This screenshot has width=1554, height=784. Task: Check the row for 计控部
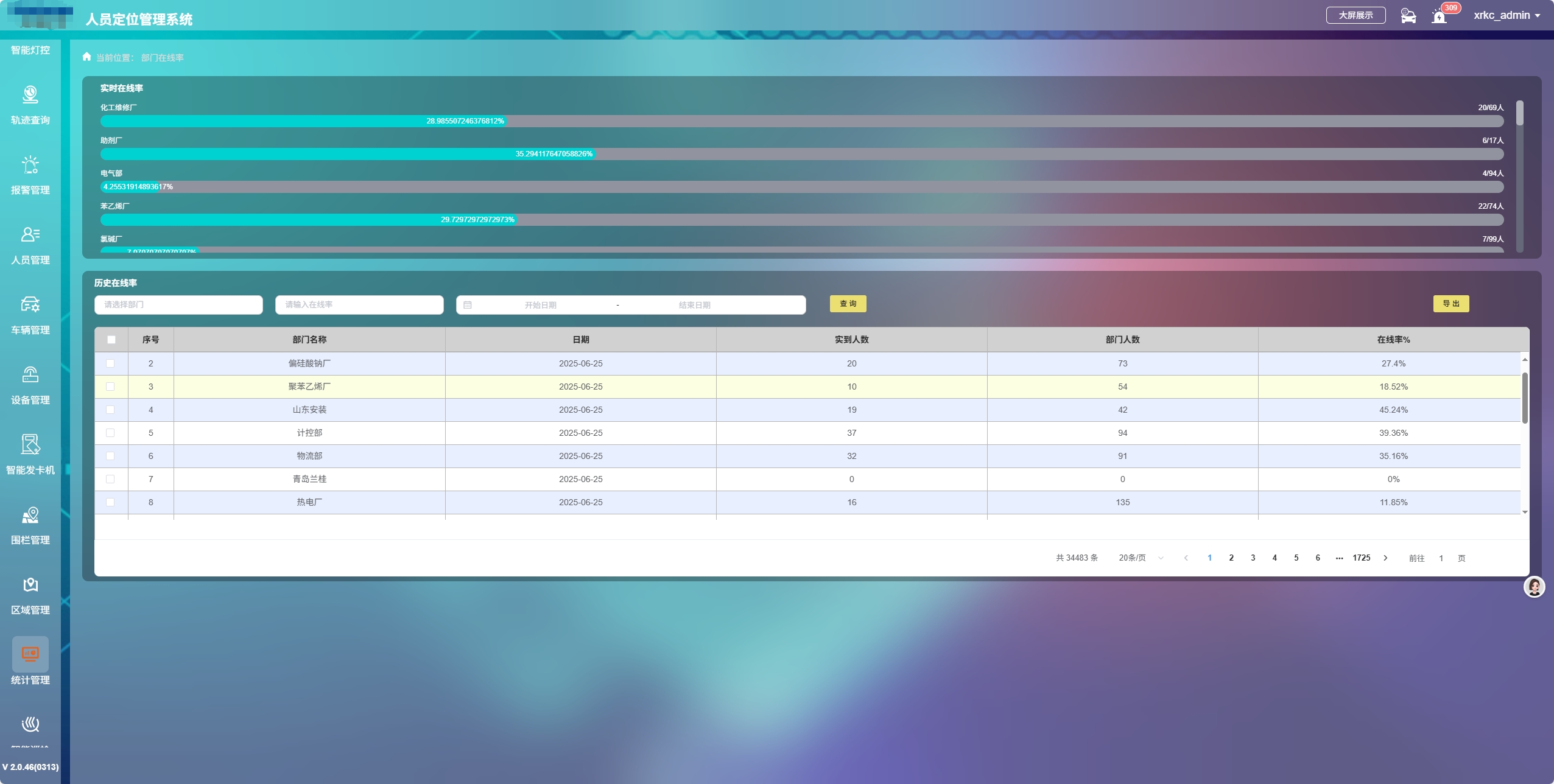[x=110, y=433]
